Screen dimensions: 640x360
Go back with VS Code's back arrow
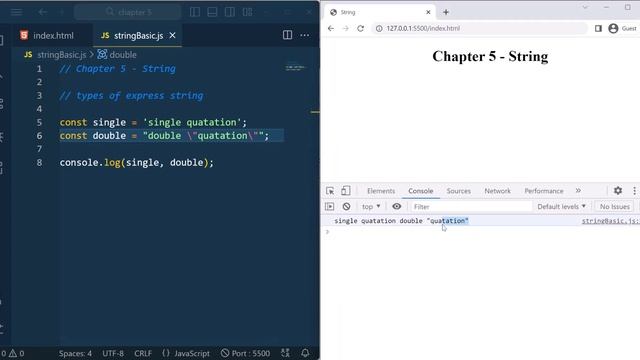pyautogui.click(x=43, y=12)
